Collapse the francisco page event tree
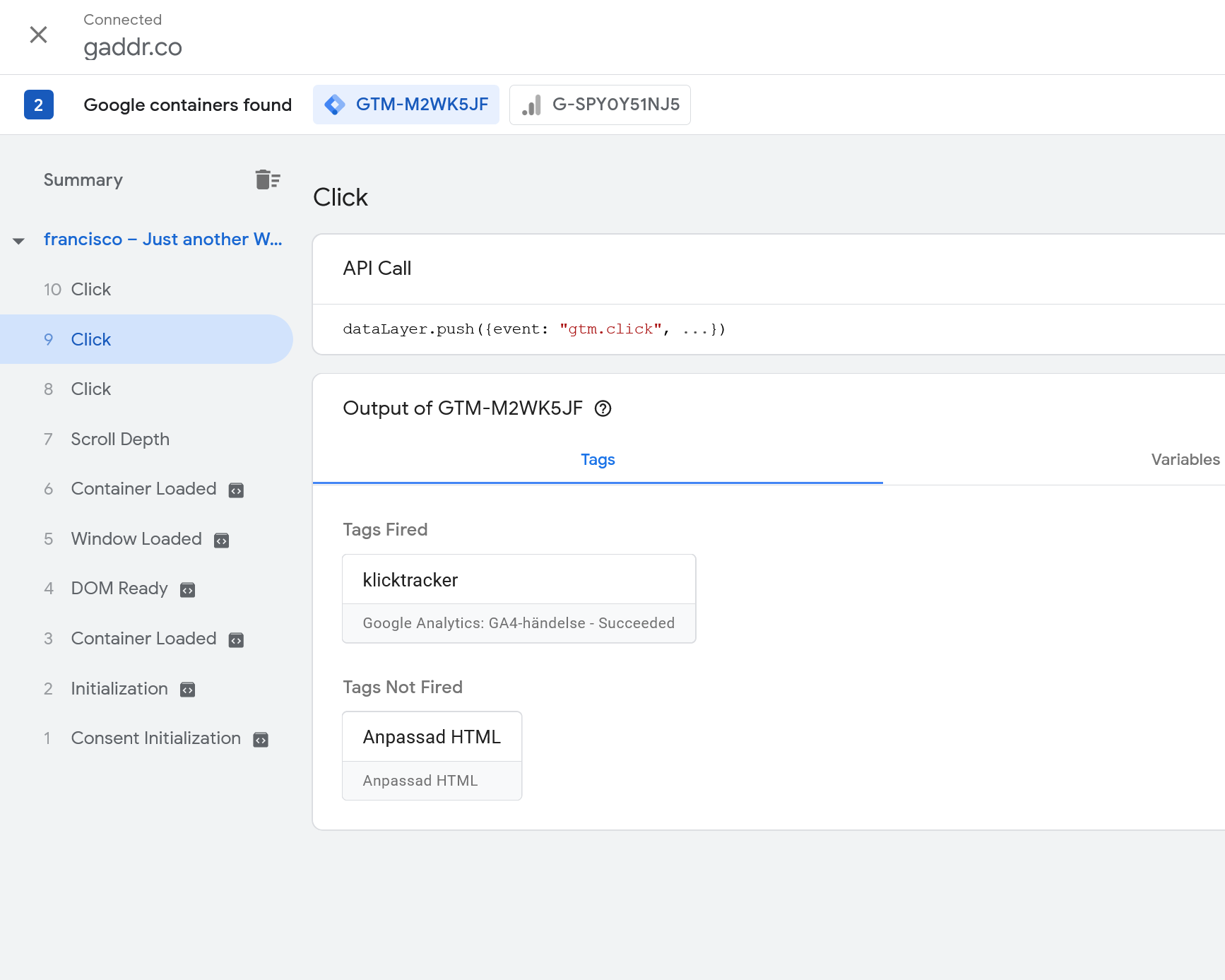The image size is (1225, 980). (x=19, y=241)
